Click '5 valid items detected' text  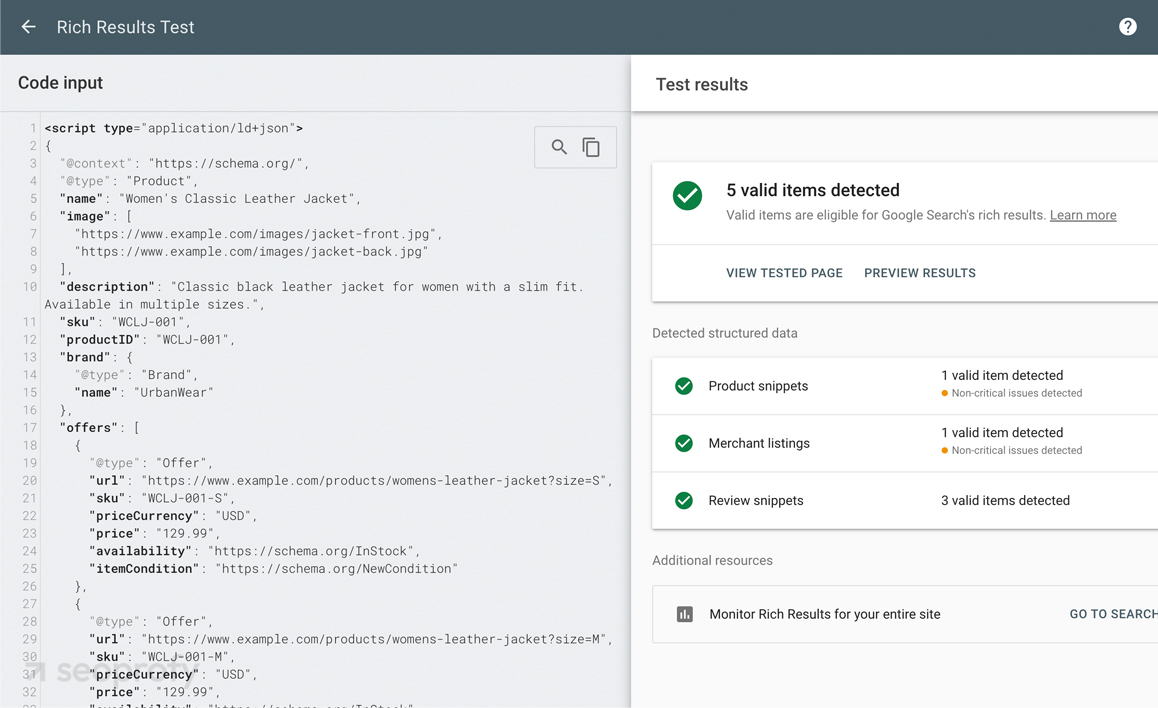coord(812,190)
